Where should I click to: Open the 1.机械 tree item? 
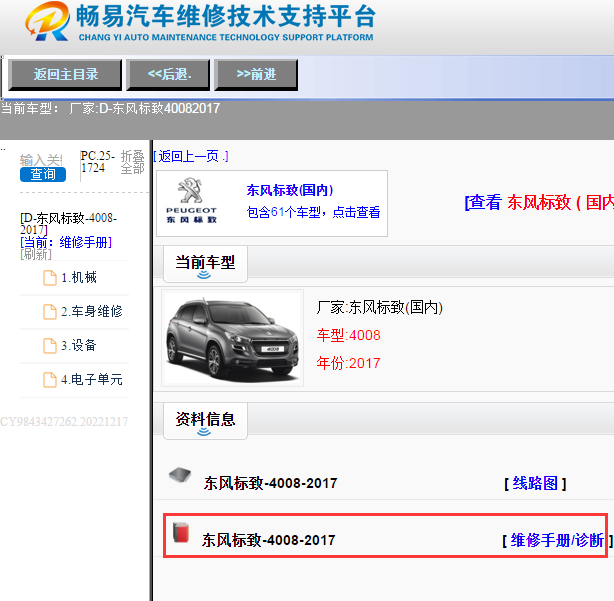pos(79,278)
